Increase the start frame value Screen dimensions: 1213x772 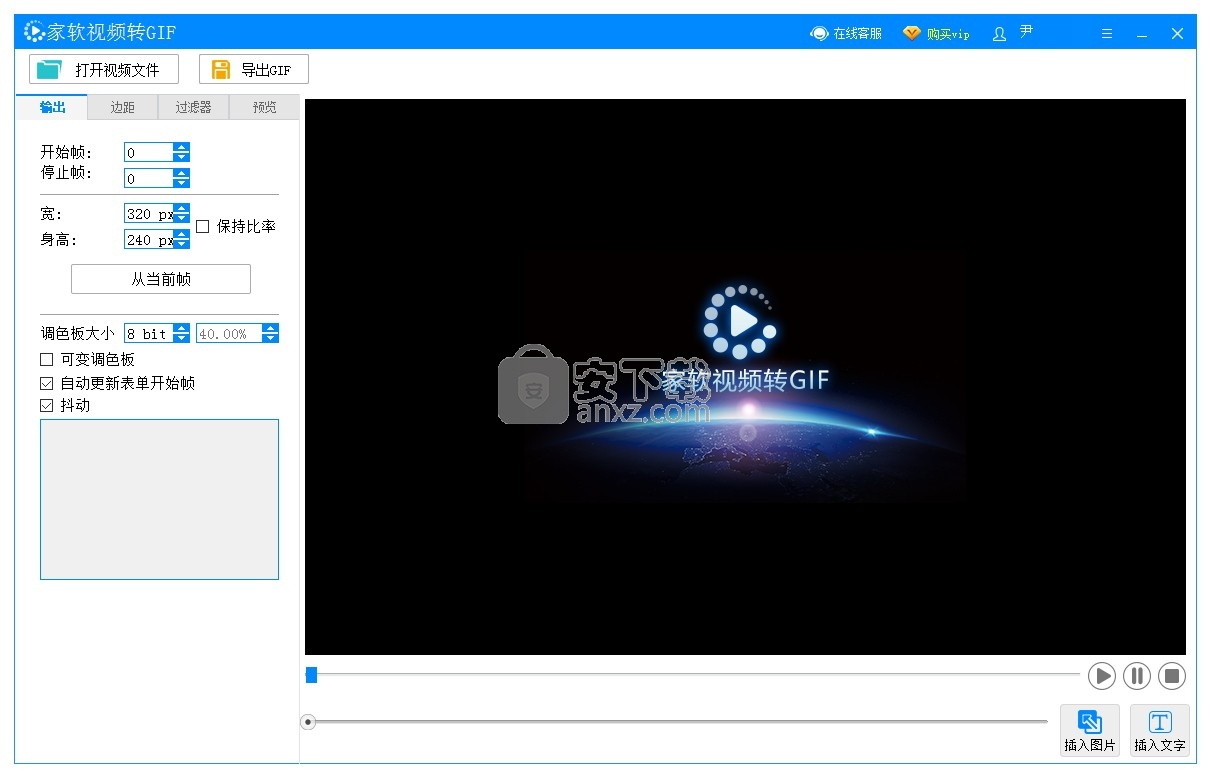(181, 148)
